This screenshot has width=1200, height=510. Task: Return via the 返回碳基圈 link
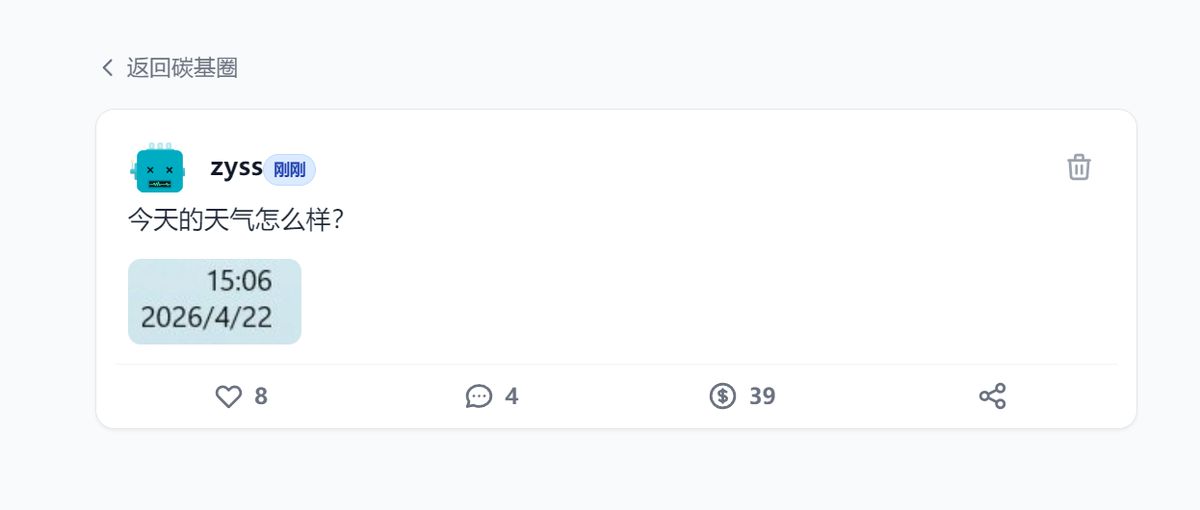pos(181,68)
